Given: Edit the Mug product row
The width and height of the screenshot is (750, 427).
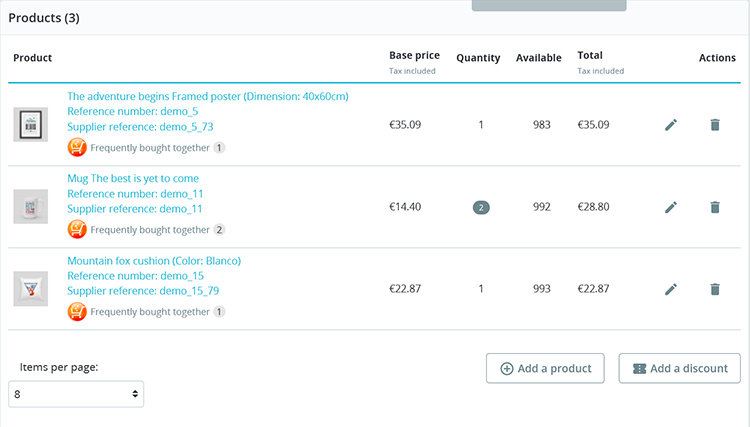Looking at the screenshot, I should [671, 207].
